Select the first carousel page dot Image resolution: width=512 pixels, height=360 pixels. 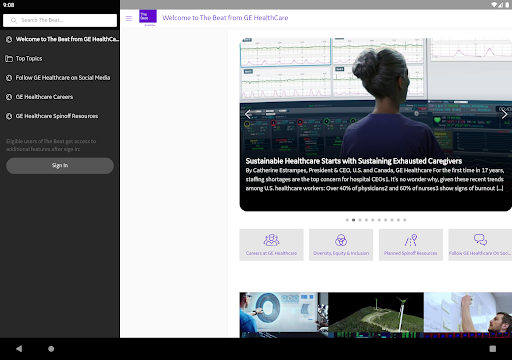347,220
